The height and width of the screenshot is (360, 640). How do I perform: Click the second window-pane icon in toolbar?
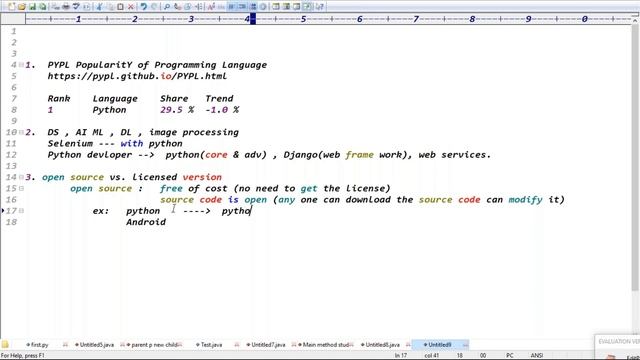286,7
